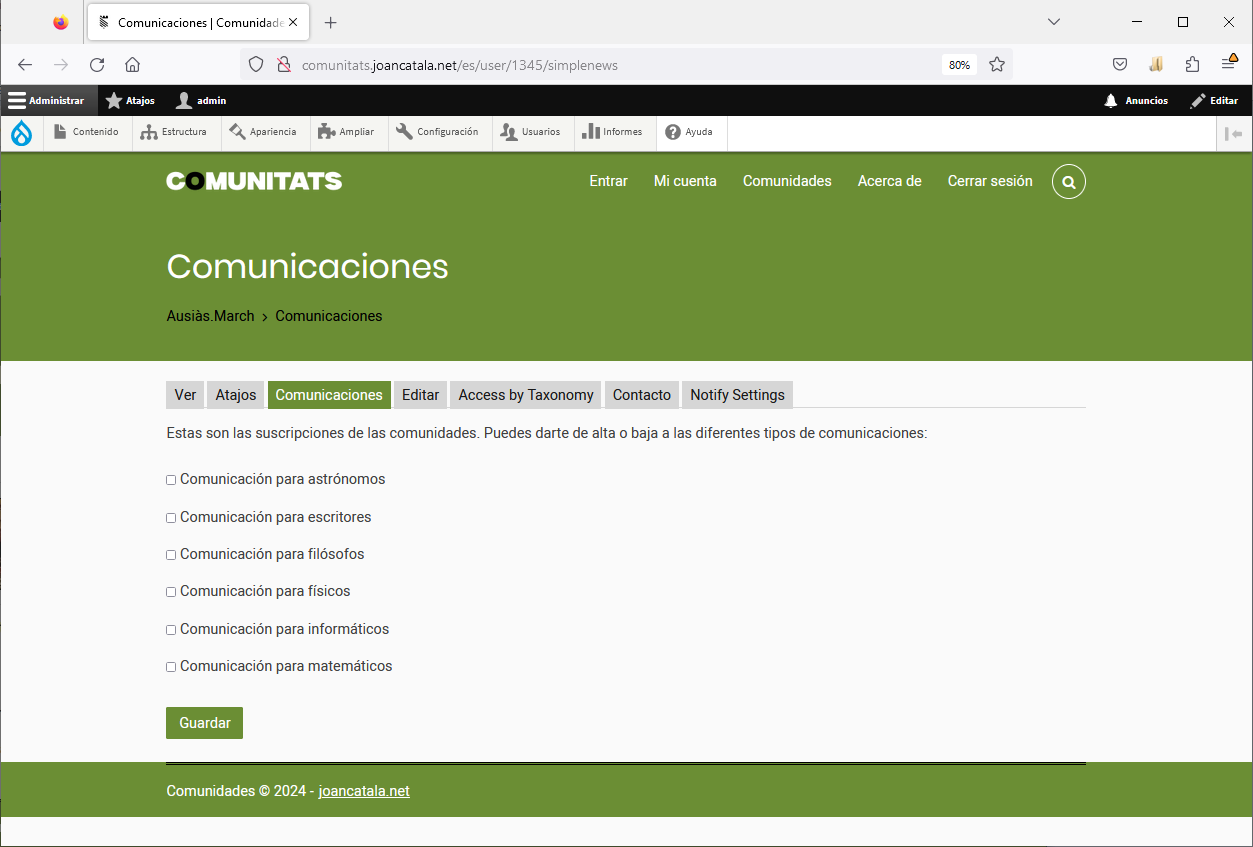This screenshot has width=1253, height=847.
Task: Open the site search magnifier icon
Action: point(1068,182)
